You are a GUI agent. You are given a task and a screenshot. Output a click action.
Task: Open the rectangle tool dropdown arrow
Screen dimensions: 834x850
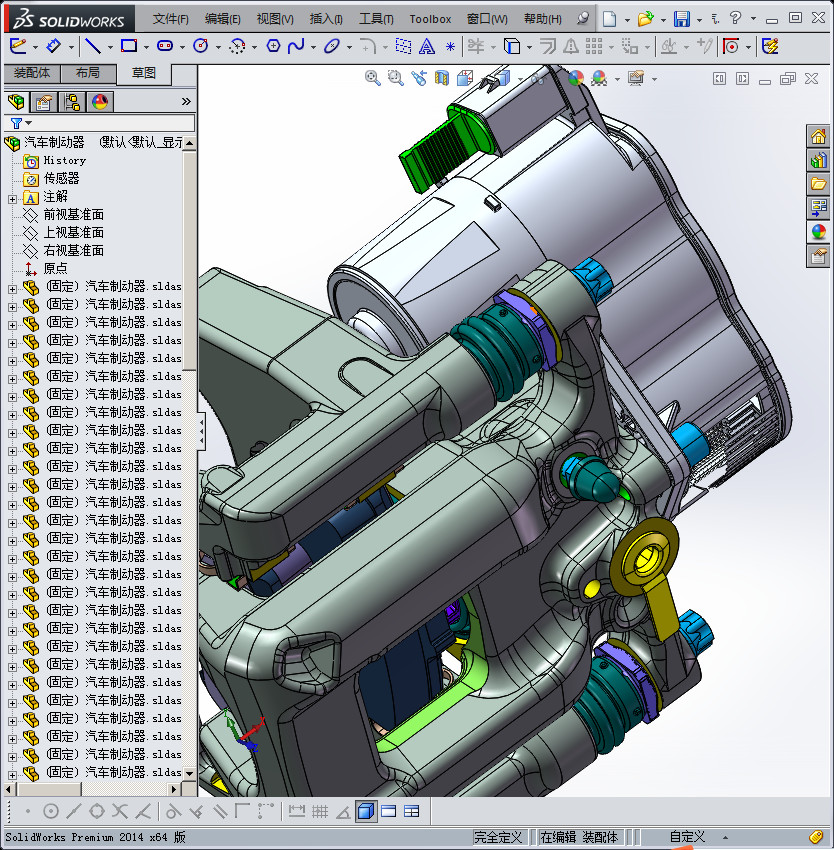146,46
